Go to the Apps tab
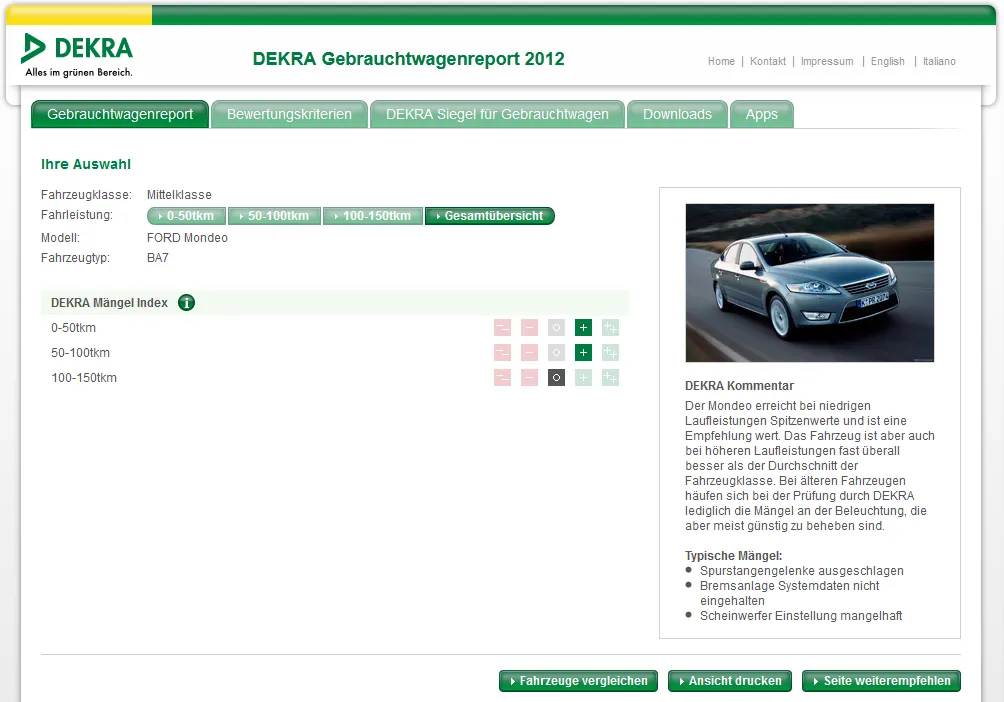Screen dimensions: 1004x702 pos(761,114)
